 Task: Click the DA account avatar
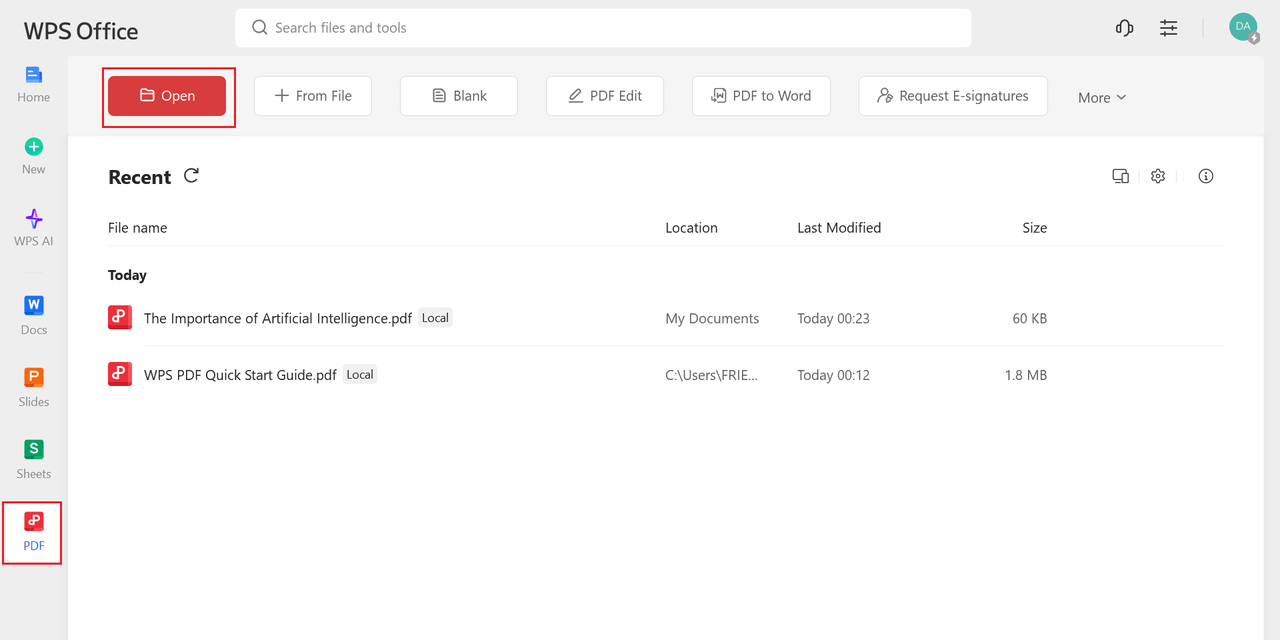(x=1243, y=27)
